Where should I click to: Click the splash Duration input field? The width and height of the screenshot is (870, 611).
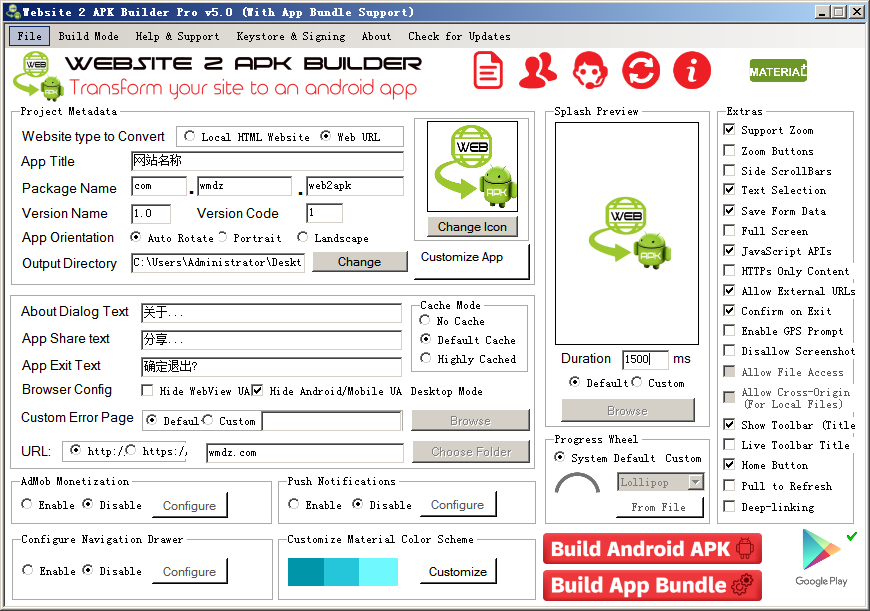pyautogui.click(x=645, y=359)
